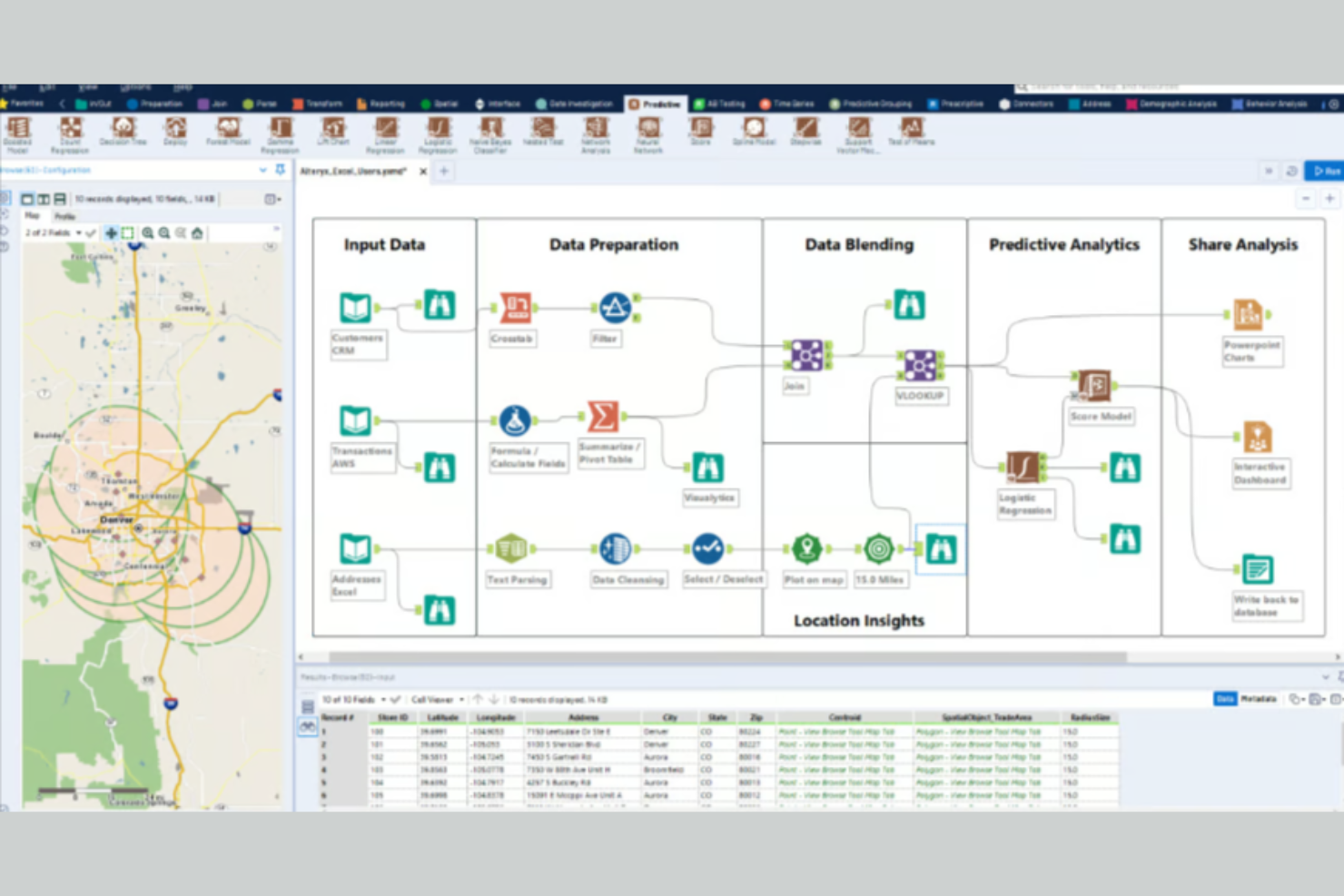Screen dimensions: 1344x896
Task: Open the Time Series category tab
Action: coord(787,103)
